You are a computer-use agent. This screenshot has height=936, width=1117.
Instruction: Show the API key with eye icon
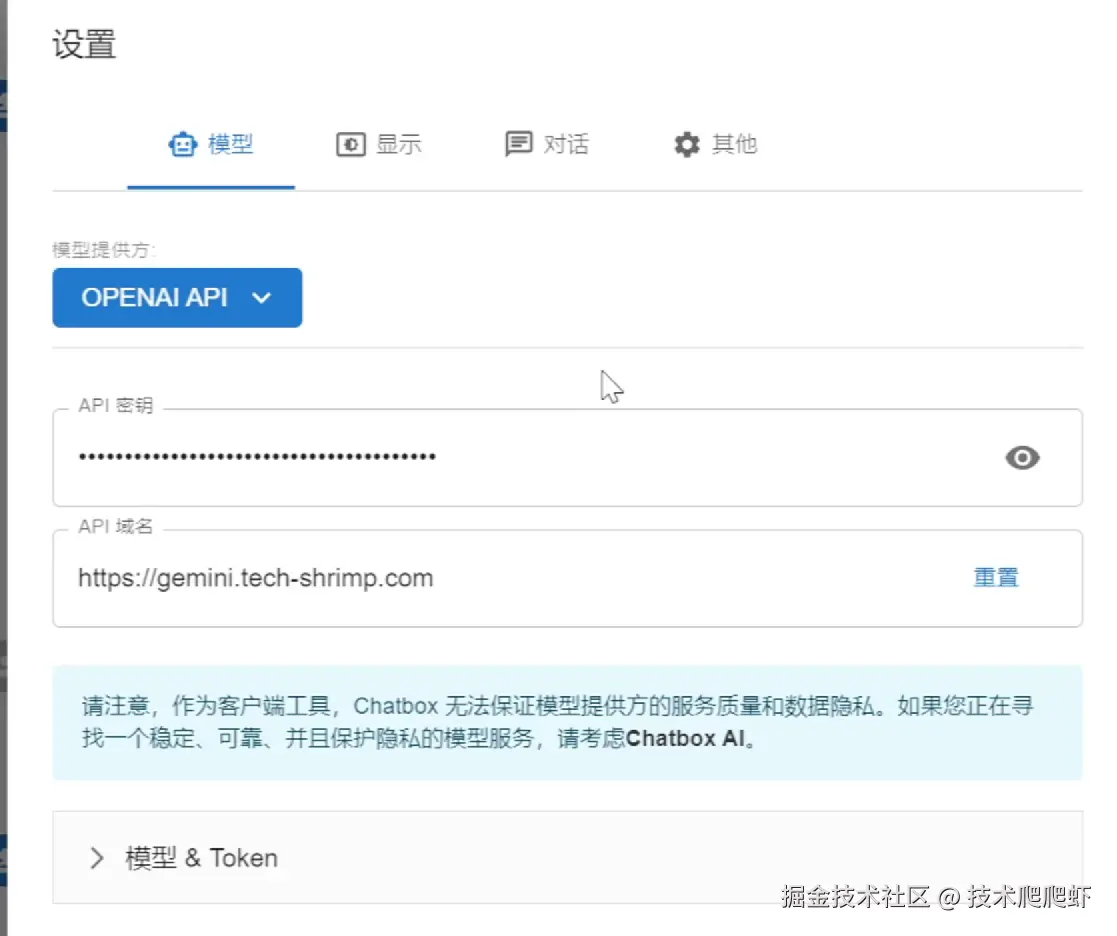click(x=1022, y=457)
